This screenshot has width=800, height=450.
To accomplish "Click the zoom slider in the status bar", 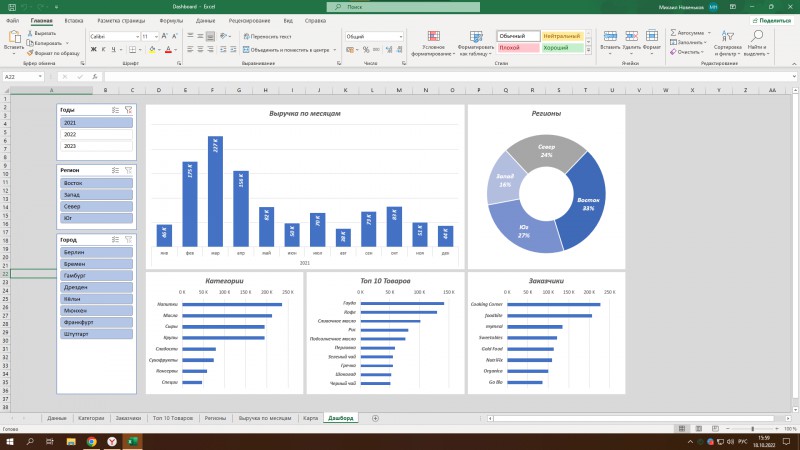I will pos(753,429).
